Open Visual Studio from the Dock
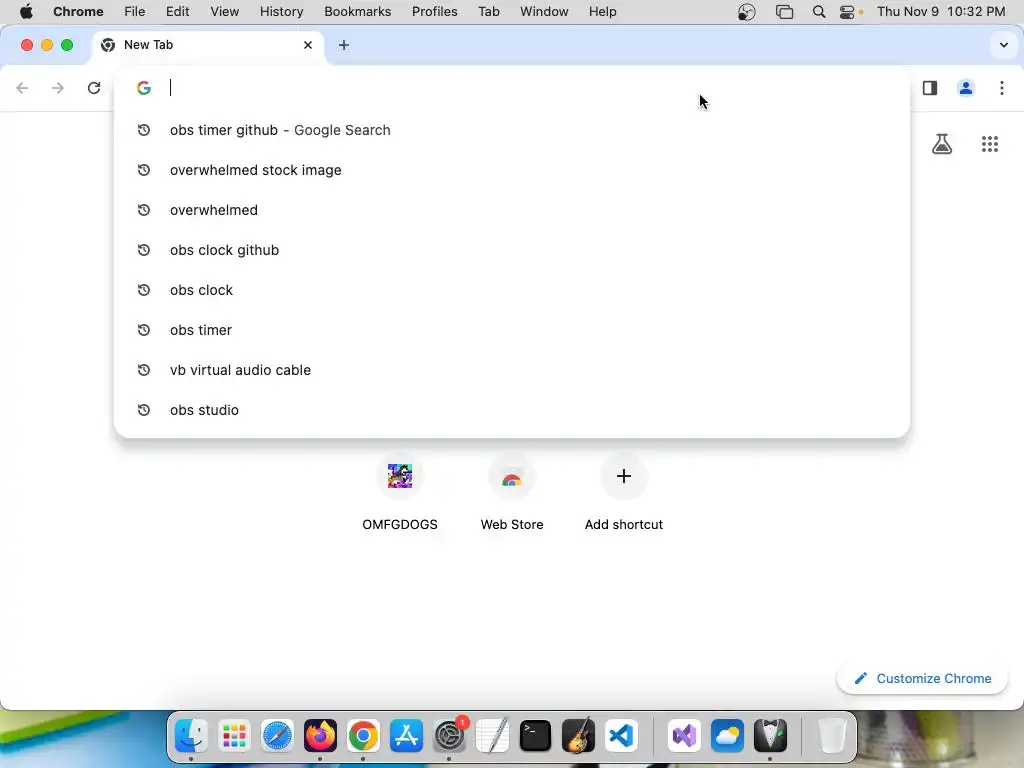The image size is (1024, 768). coord(684,736)
